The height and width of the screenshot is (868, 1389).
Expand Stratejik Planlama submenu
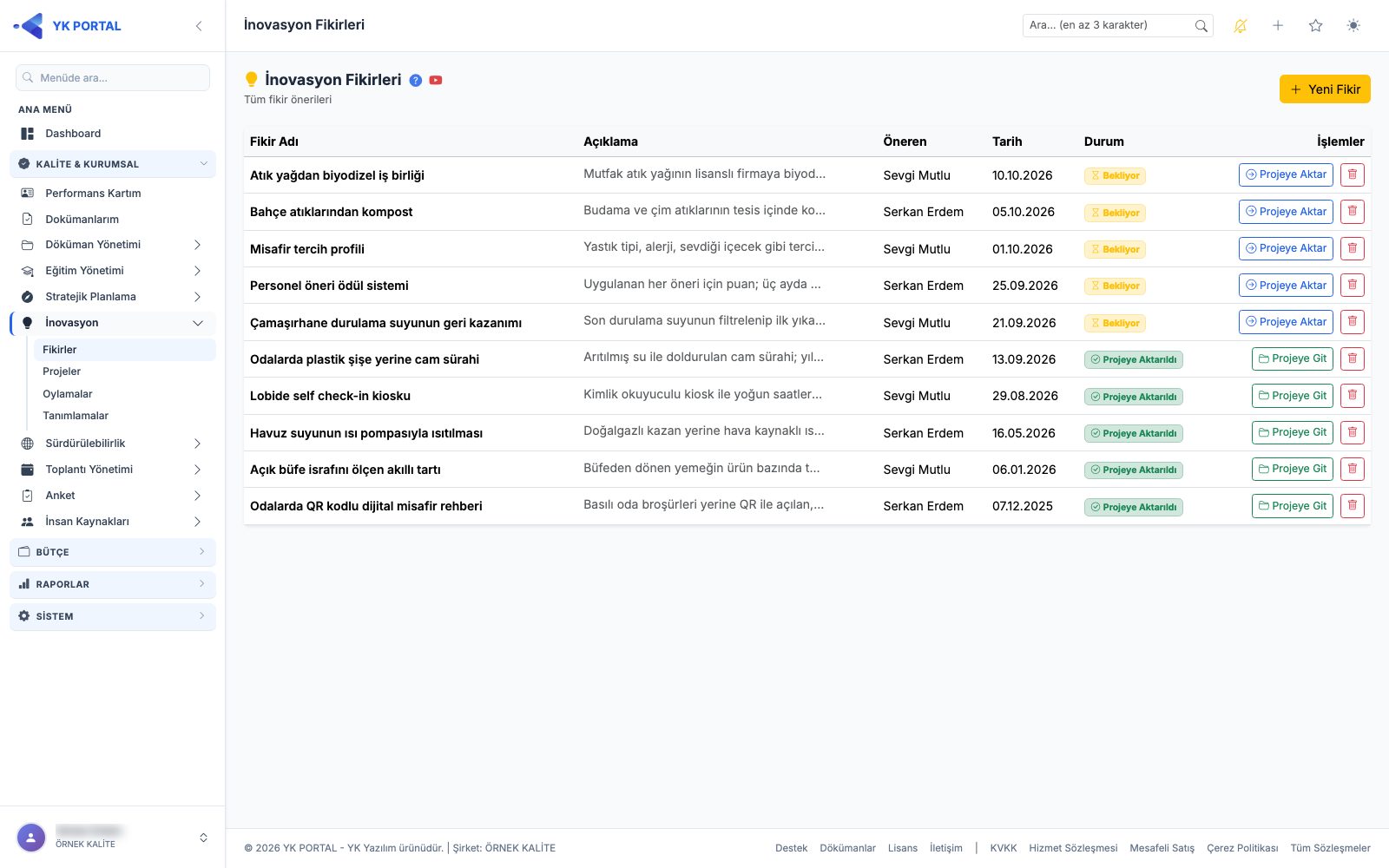pyautogui.click(x=113, y=297)
